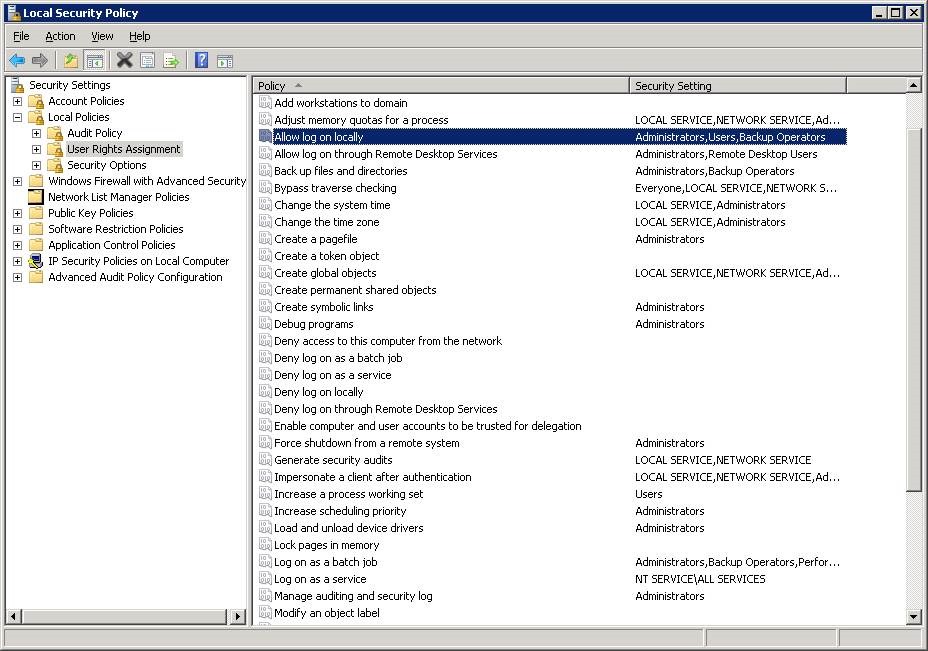This screenshot has height=651, width=928.
Task: Expand the Account Policies tree node
Action: tap(17, 101)
